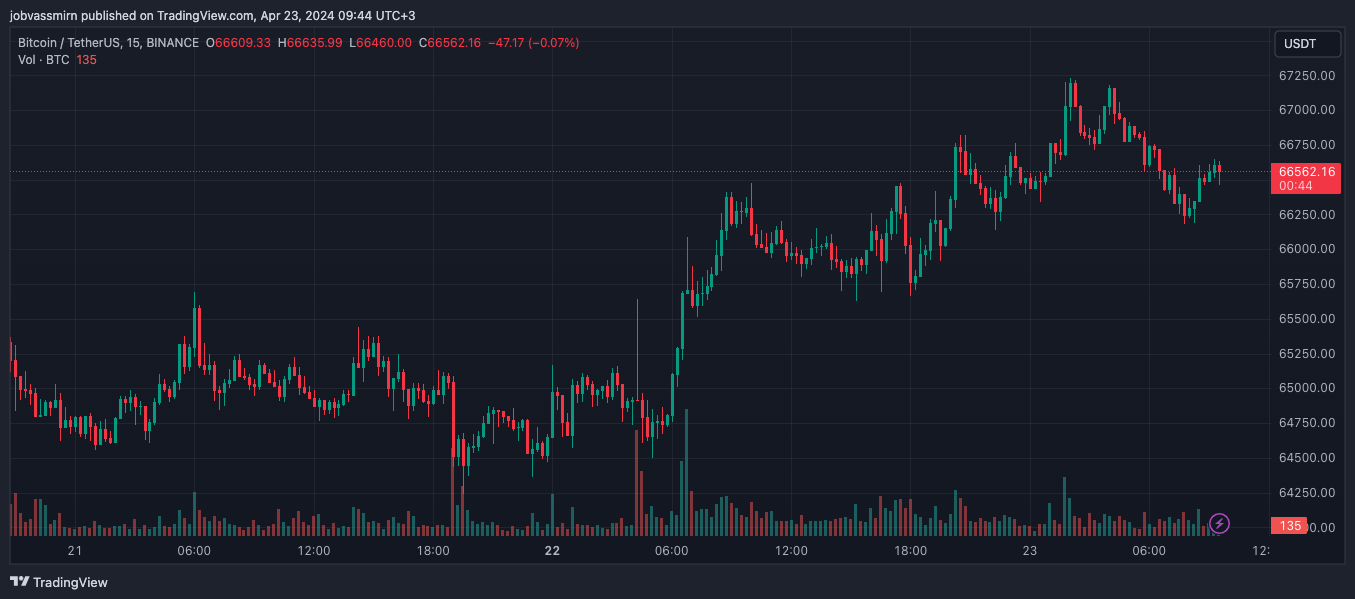Viewport: 1355px width, 599px height.
Task: Click the close price value C66562.16
Action: tap(450, 43)
